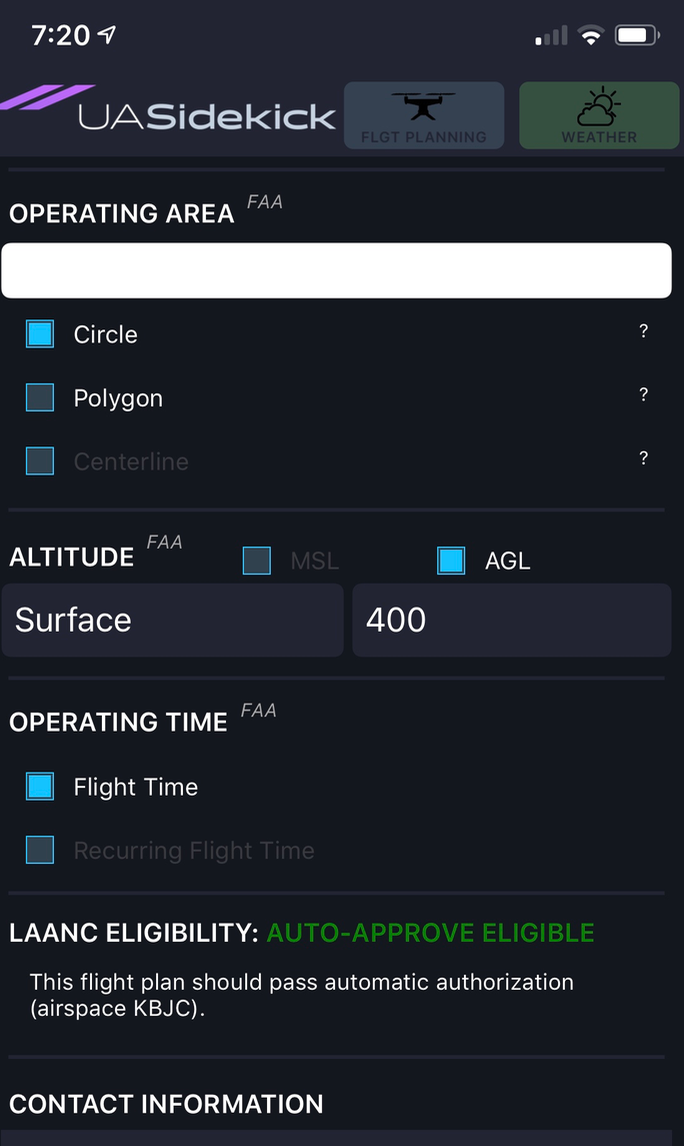Switch to the WEATHER tab

click(x=599, y=115)
